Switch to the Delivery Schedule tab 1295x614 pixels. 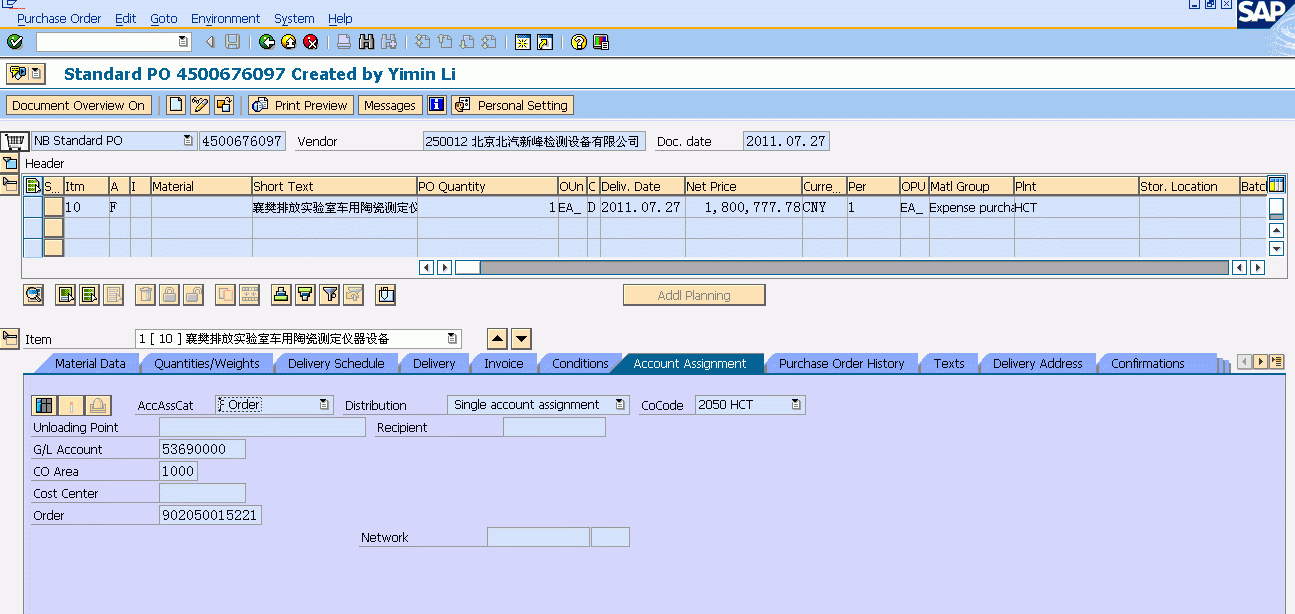pyautogui.click(x=336, y=363)
